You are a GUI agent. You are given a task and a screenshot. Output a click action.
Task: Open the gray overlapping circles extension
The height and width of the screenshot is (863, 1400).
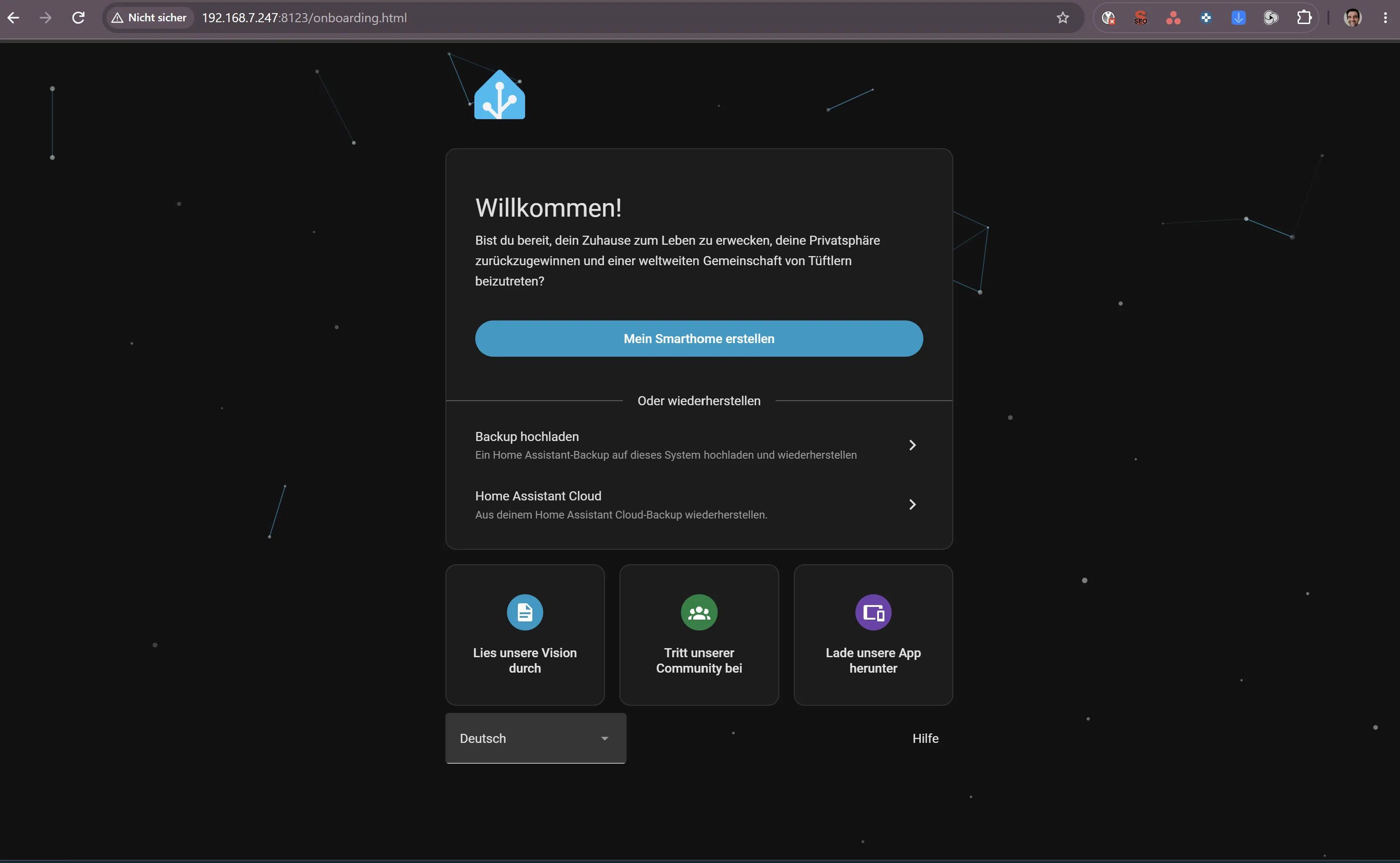1270,18
